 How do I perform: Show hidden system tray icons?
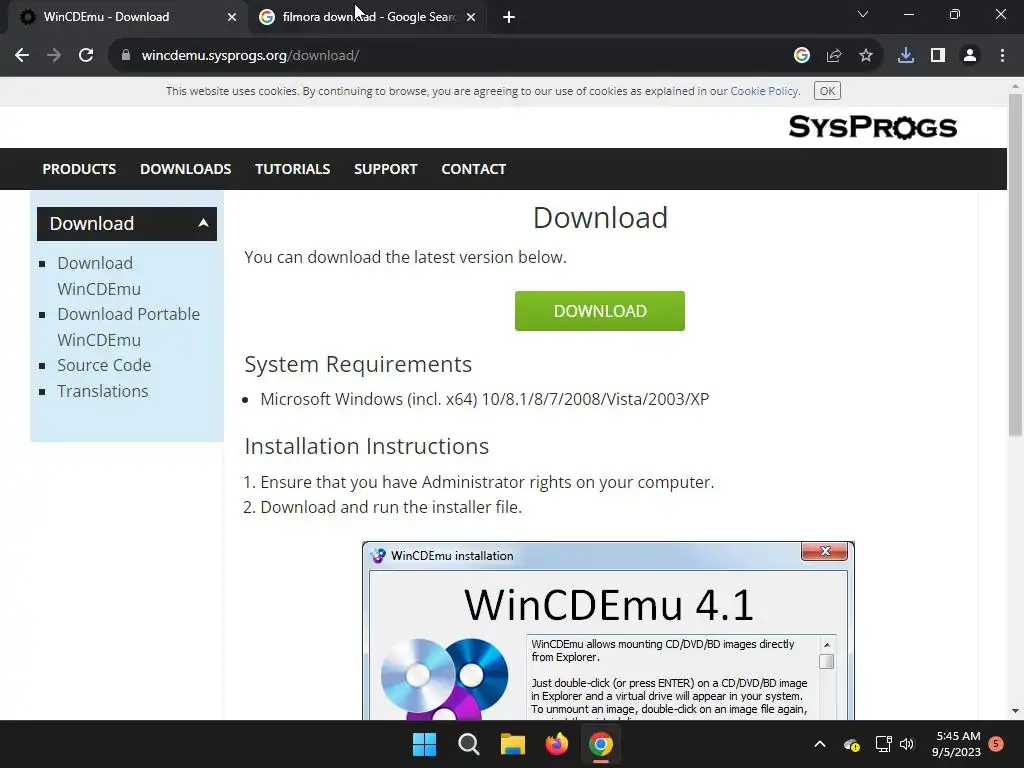click(x=820, y=744)
